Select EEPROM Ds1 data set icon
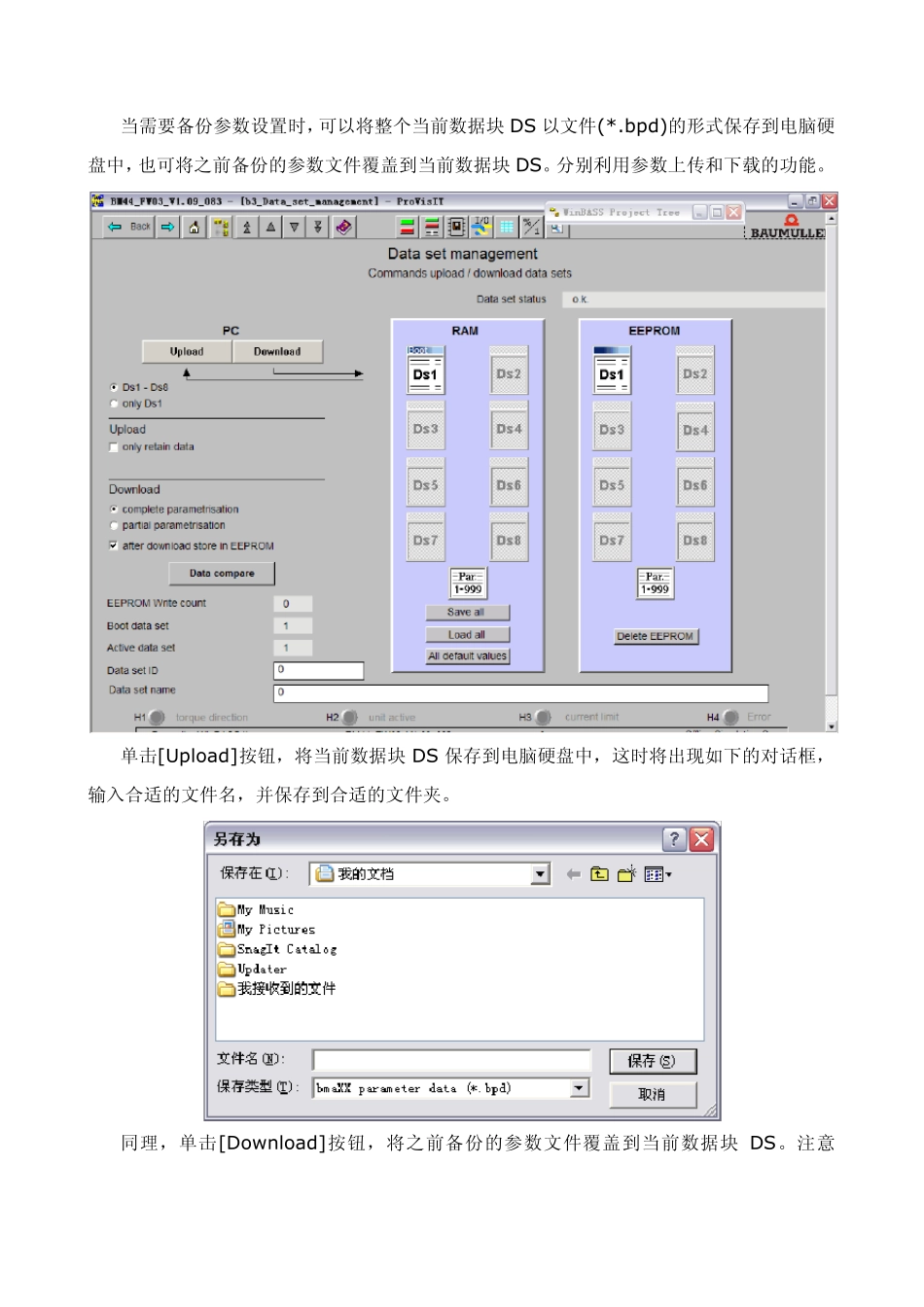 612,371
